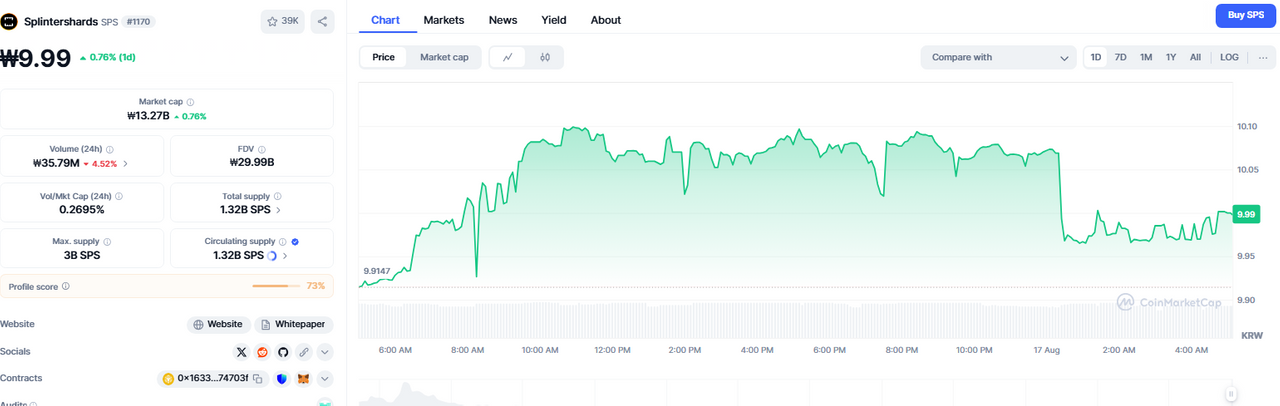The image size is (1280, 406).
Task: Open the GitHub social link
Action: (x=283, y=352)
